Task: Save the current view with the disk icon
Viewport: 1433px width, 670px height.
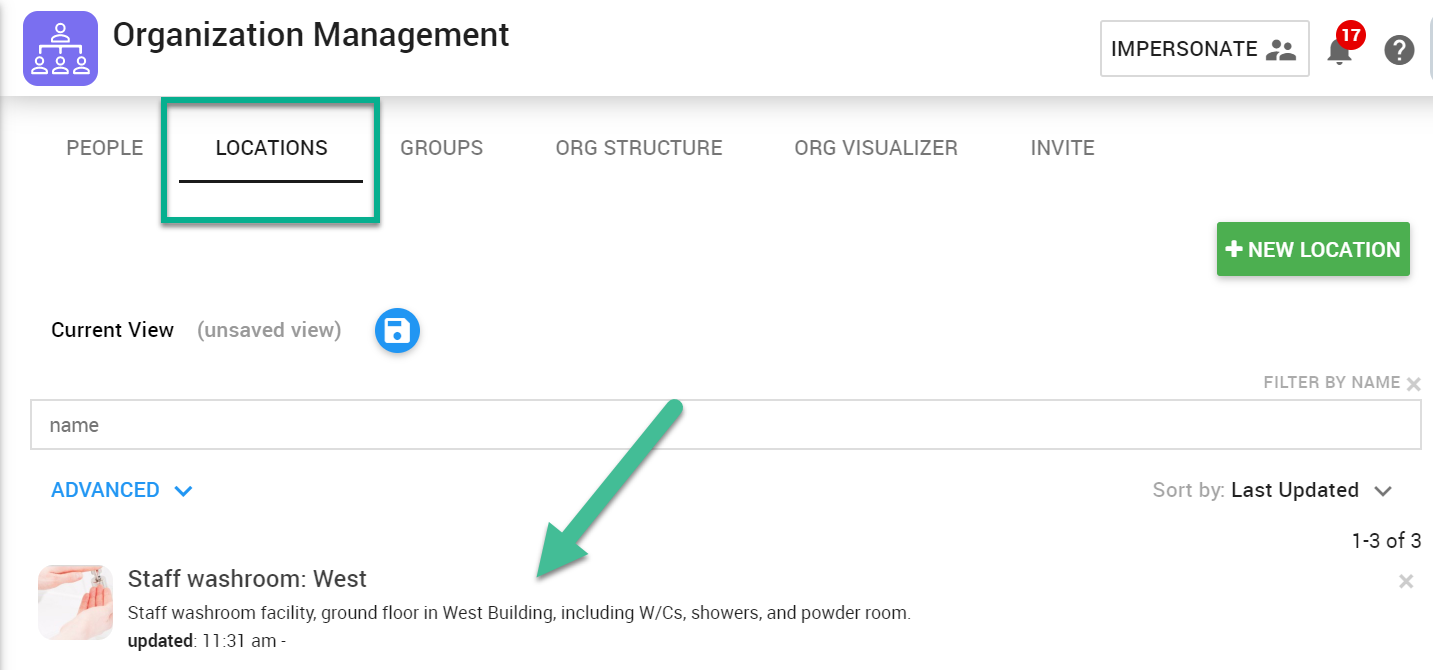Action: 397,331
